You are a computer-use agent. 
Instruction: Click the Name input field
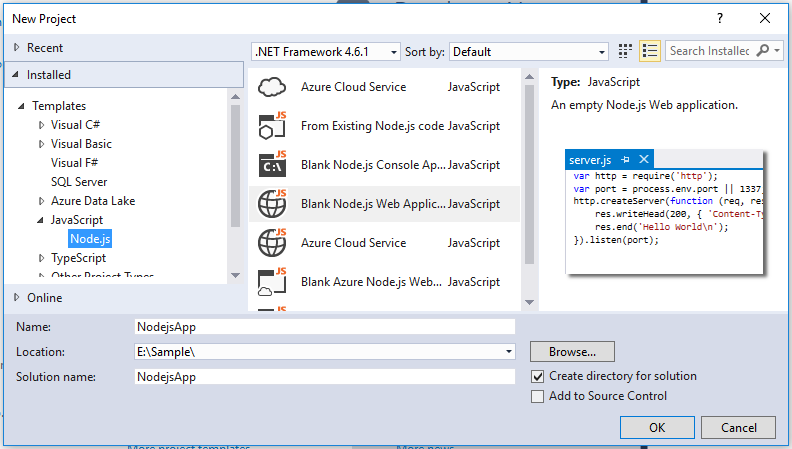[x=325, y=327]
